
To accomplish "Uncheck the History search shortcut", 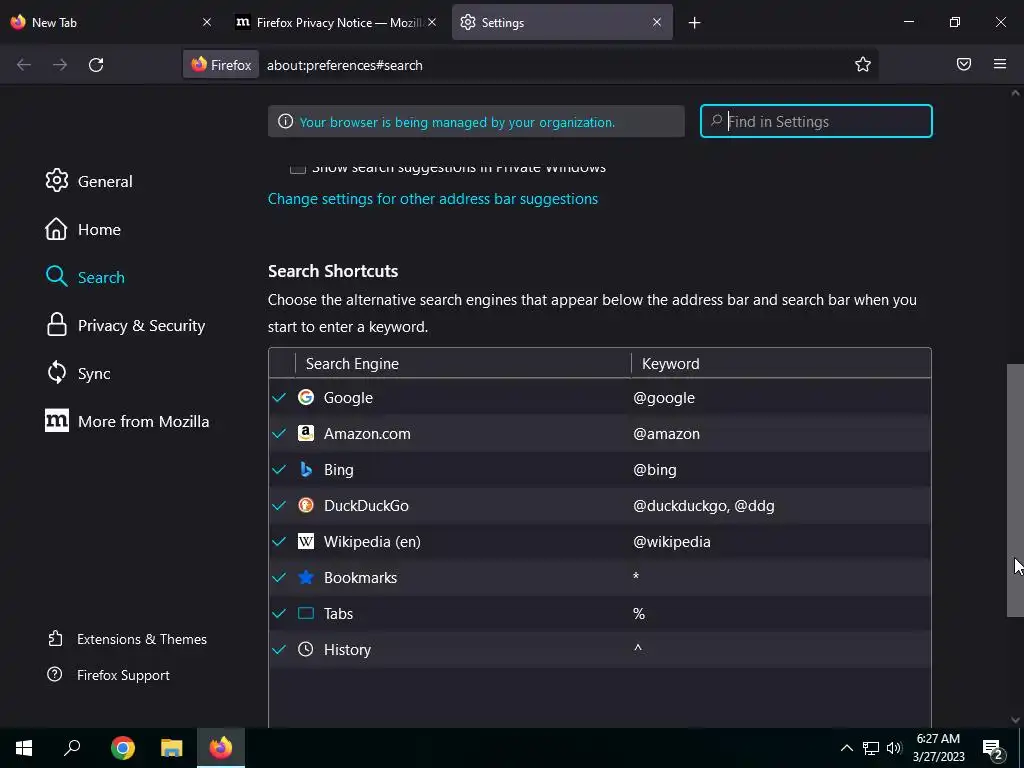I will pos(280,648).
